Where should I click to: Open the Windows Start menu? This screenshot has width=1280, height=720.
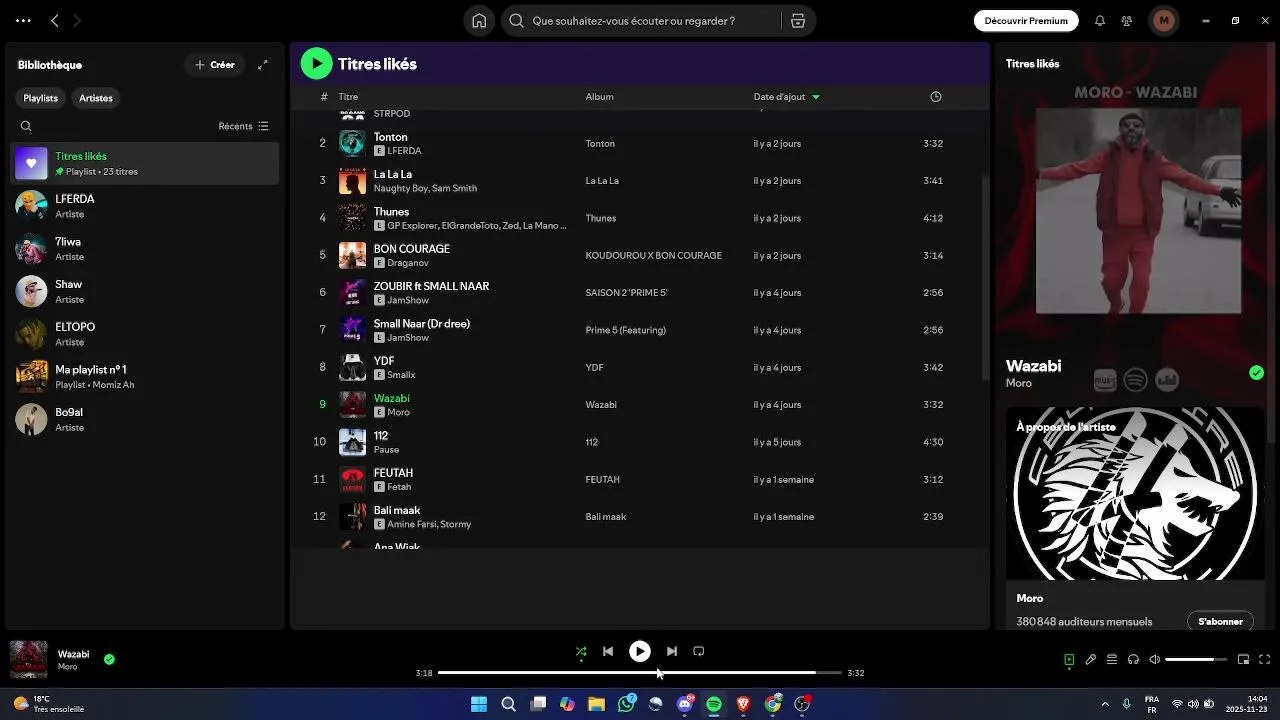[x=479, y=704]
